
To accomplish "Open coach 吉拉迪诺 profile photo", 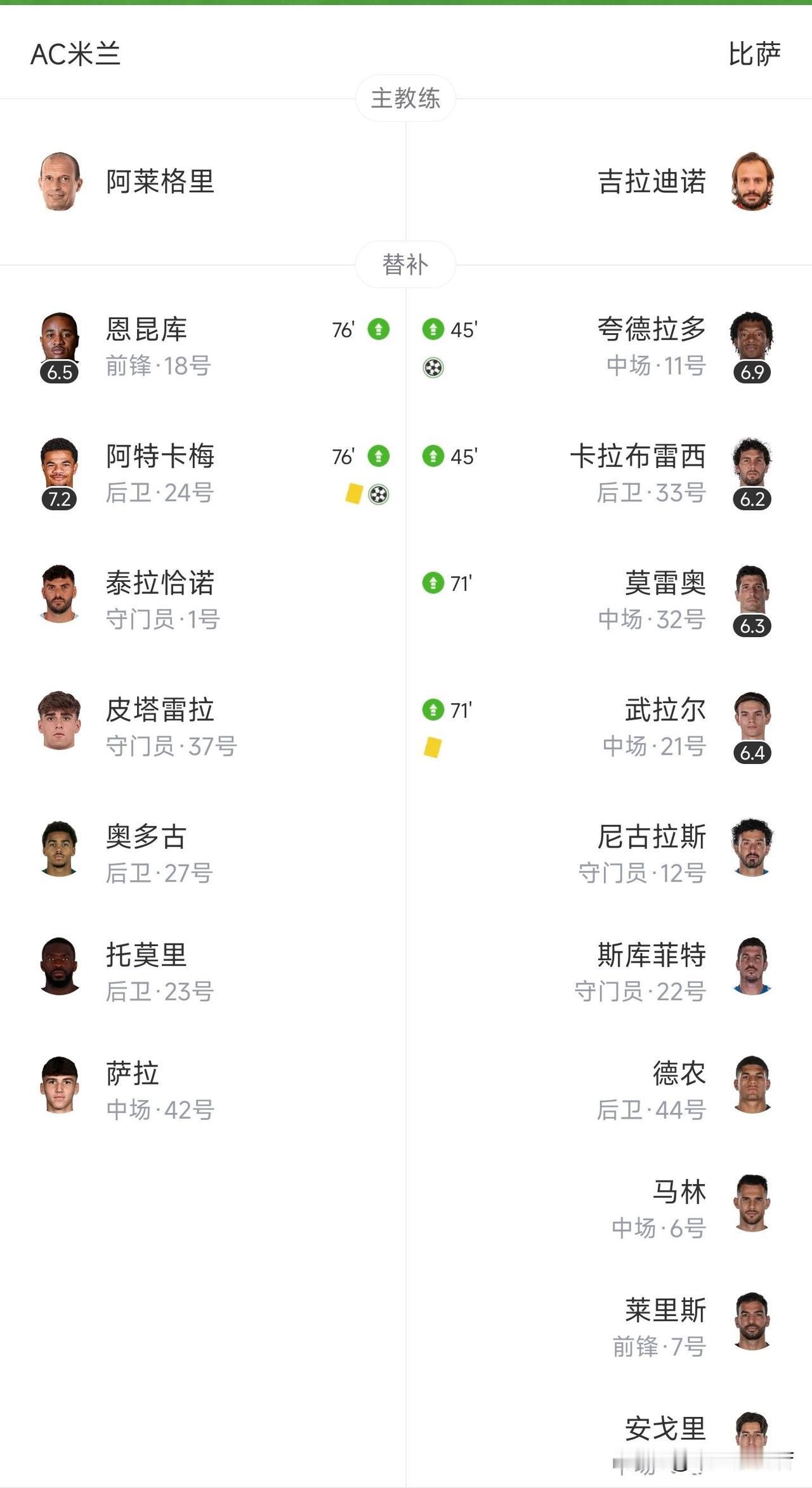I will click(x=752, y=181).
